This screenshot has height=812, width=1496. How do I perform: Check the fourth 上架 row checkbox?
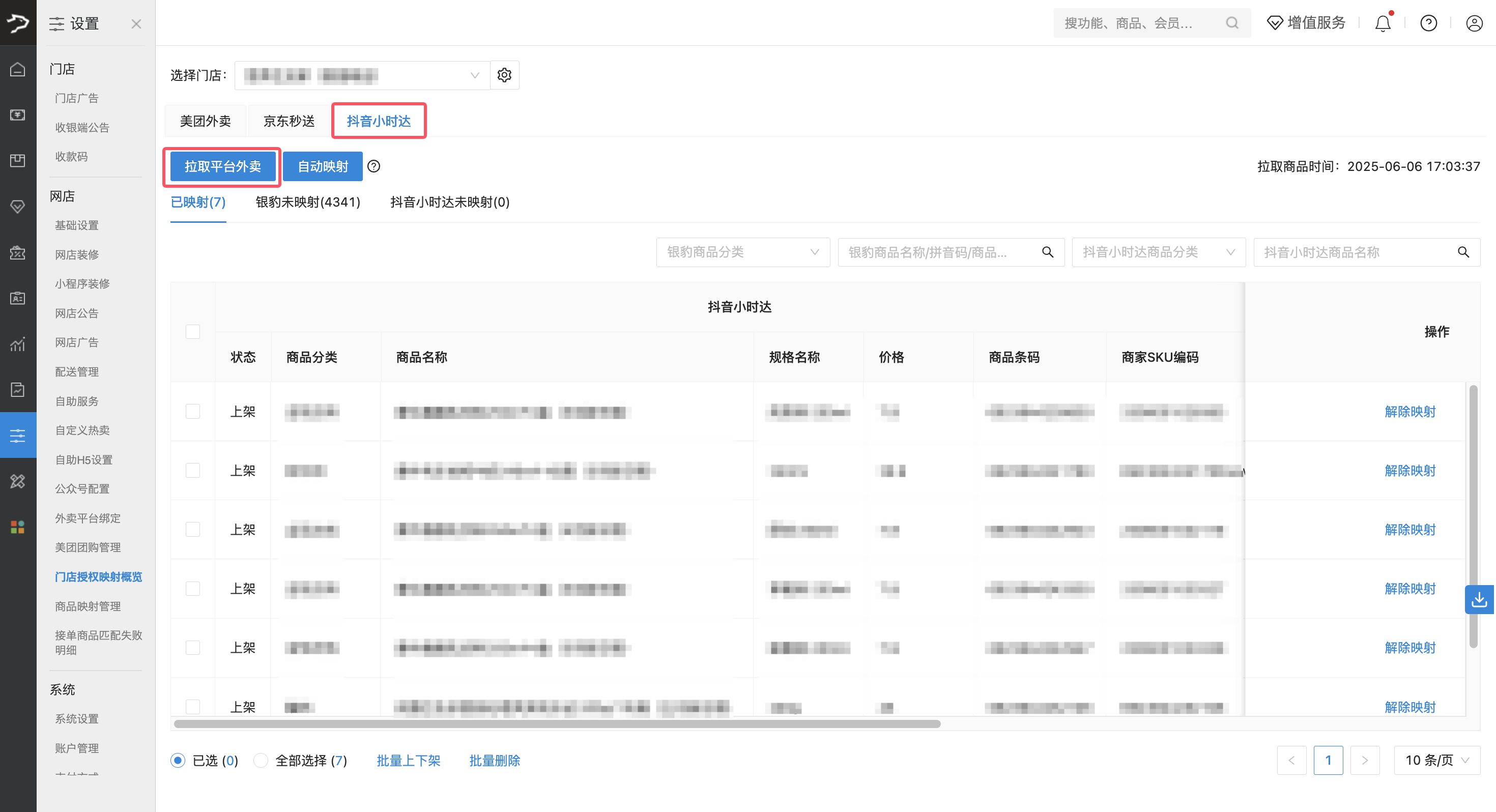pyautogui.click(x=193, y=588)
